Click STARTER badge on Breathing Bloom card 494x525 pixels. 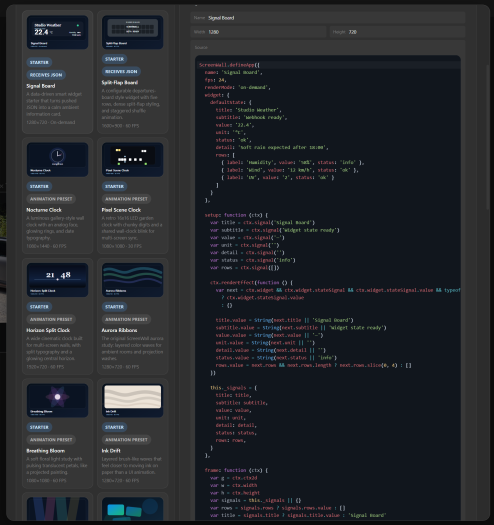(39, 427)
